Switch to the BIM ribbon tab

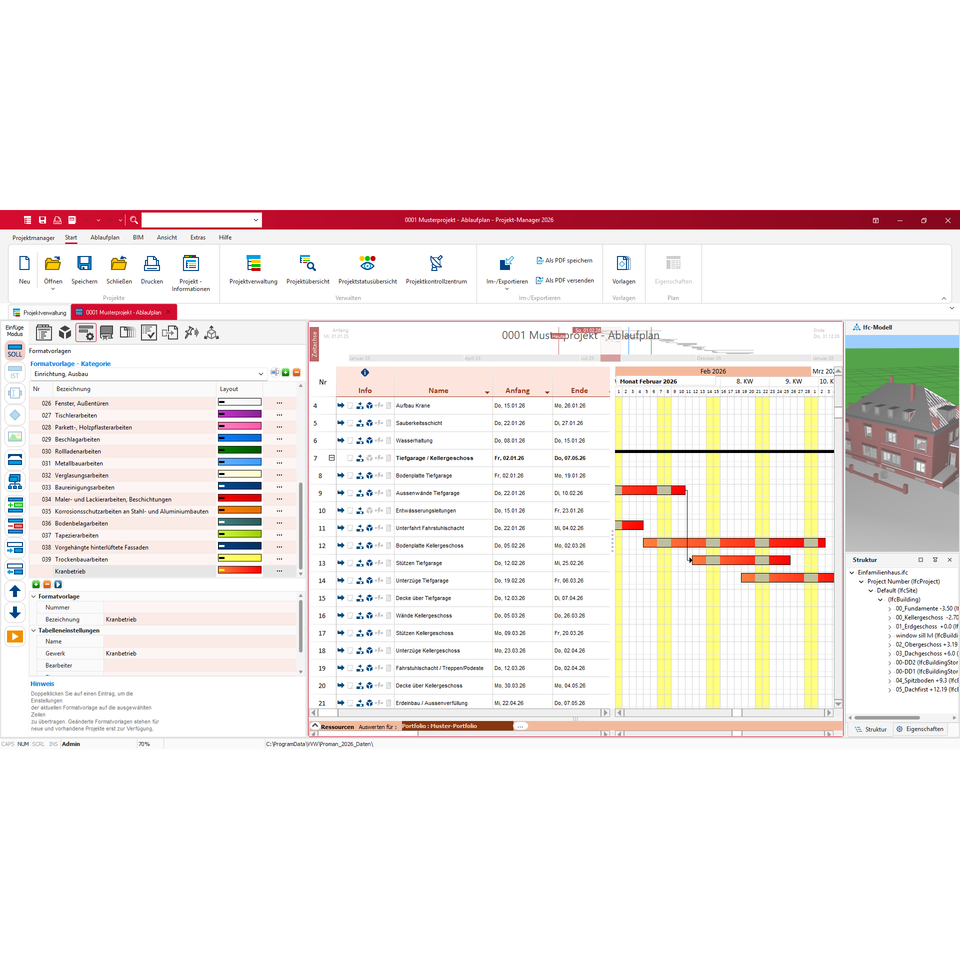pos(138,238)
